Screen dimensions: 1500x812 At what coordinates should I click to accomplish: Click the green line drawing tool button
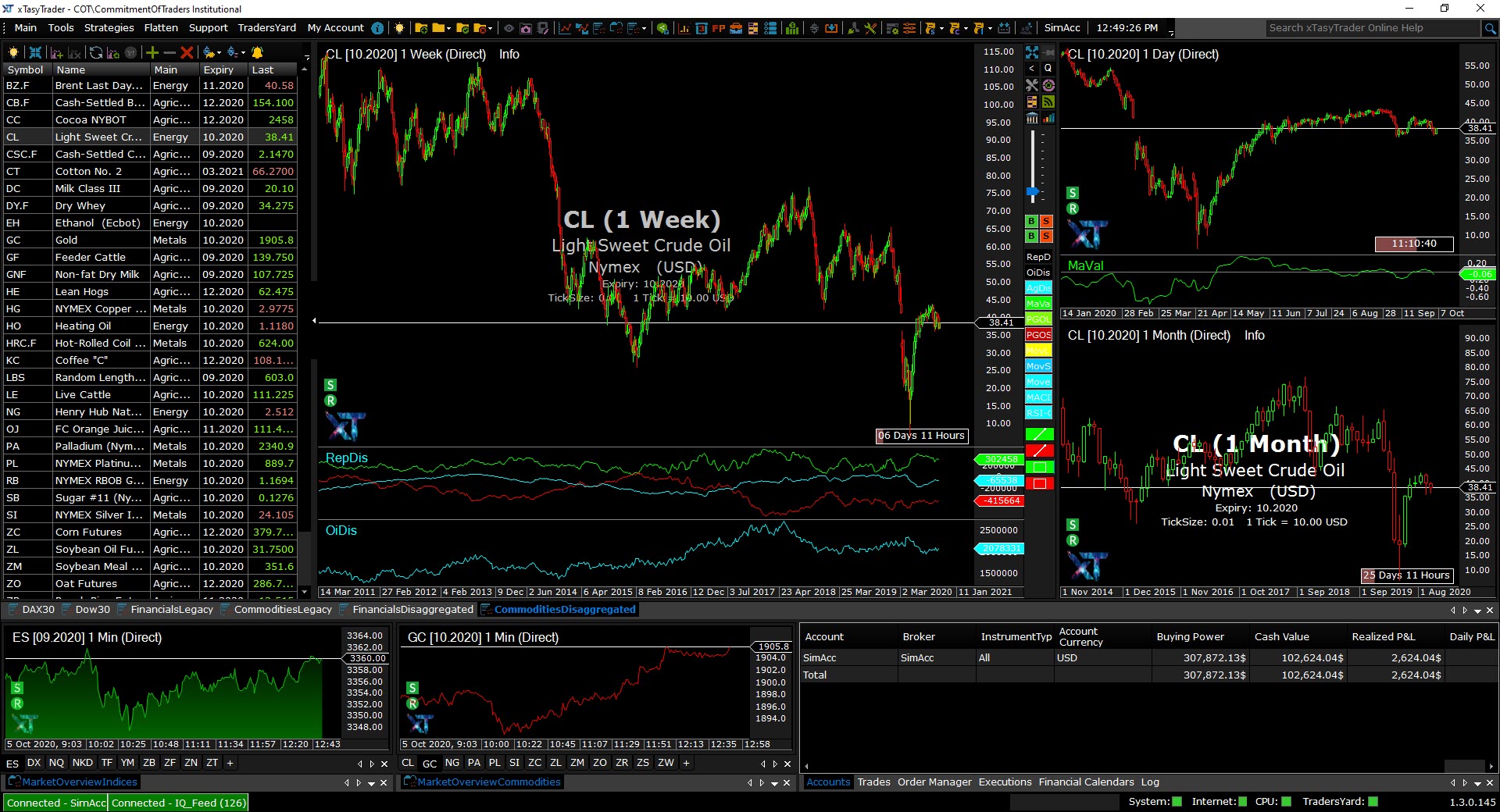pos(1039,434)
